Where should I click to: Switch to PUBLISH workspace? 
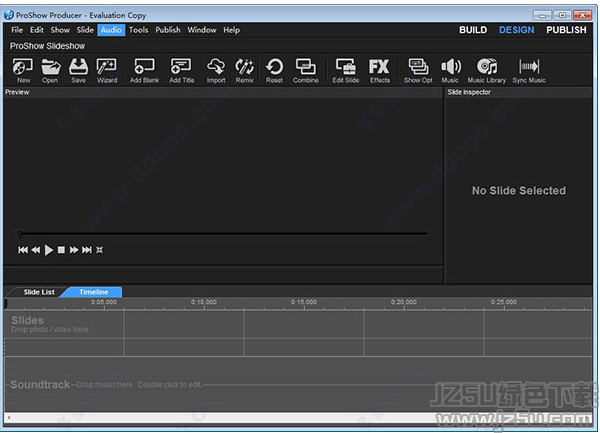click(566, 30)
